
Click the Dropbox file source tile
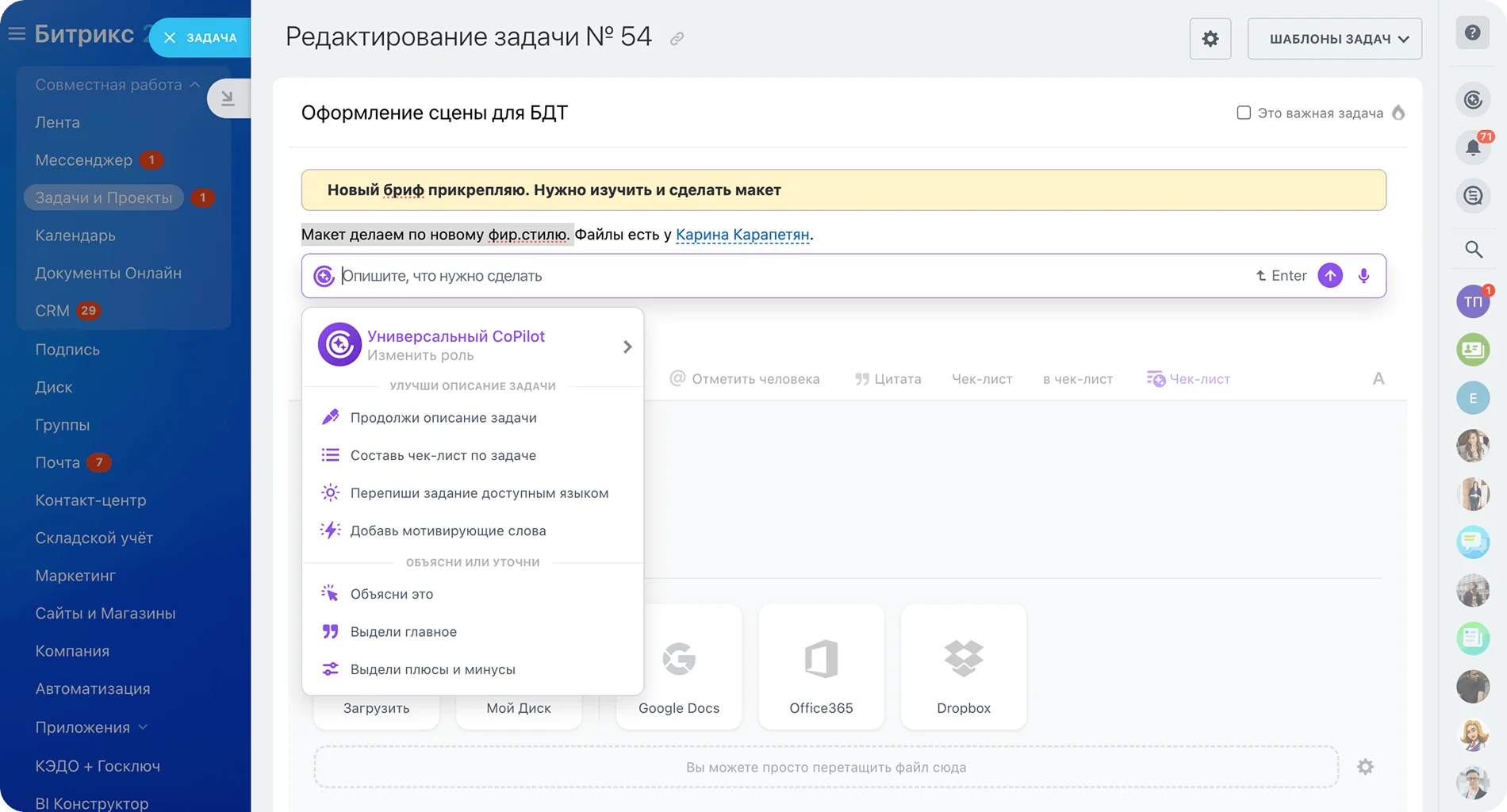point(963,666)
